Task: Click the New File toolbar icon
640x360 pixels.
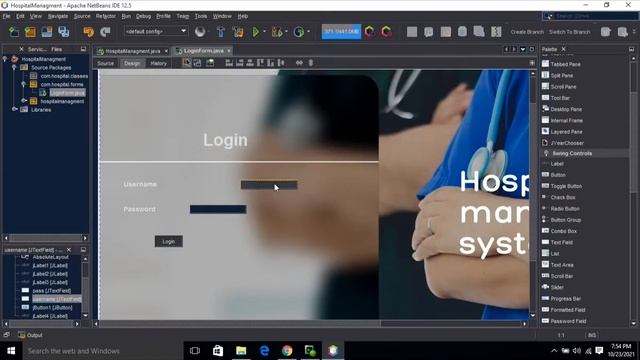Action: pos(14,32)
